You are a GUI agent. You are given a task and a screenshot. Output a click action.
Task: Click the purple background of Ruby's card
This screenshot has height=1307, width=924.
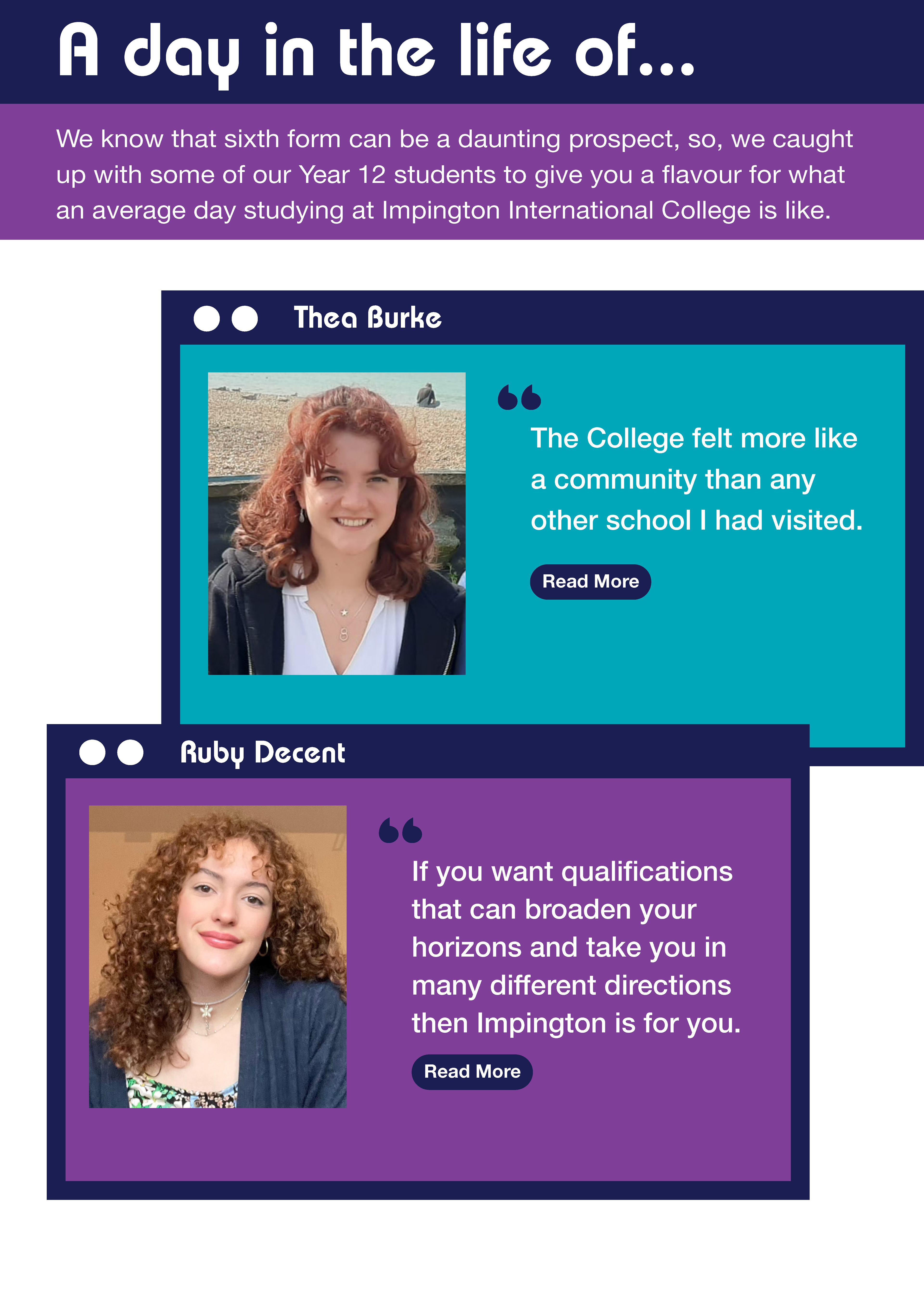click(569, 1139)
